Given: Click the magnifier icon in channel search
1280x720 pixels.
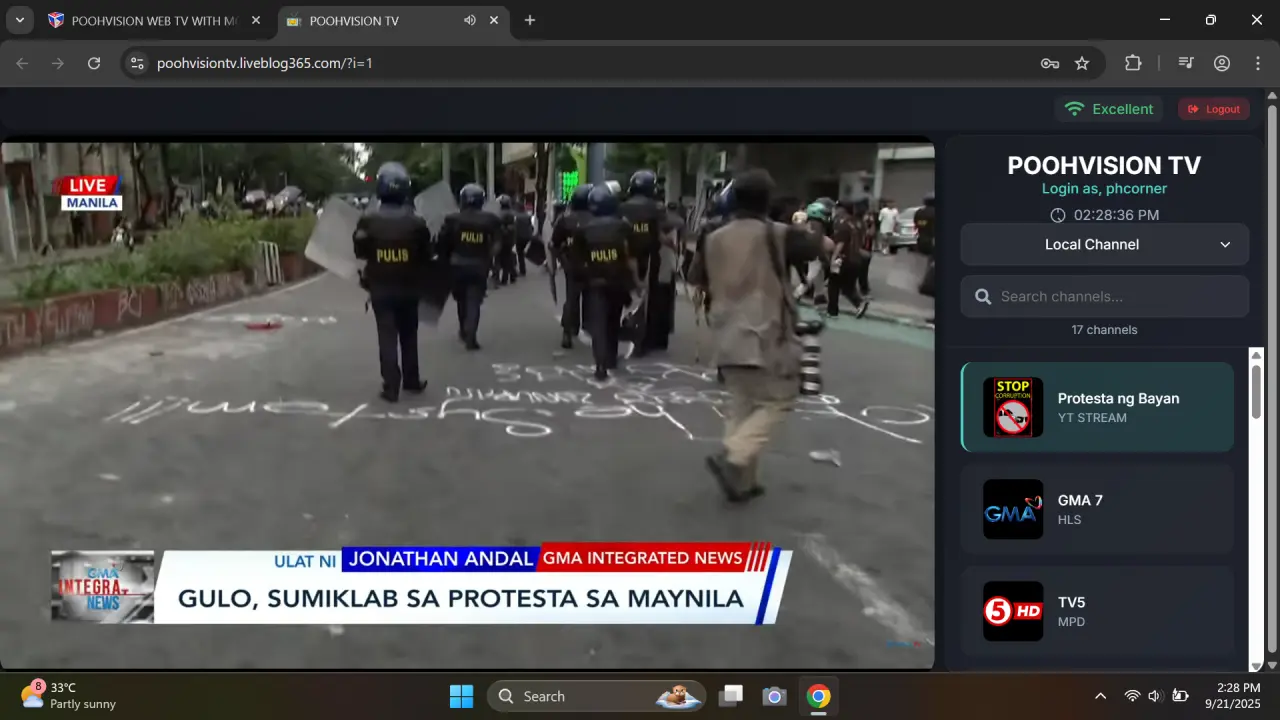Looking at the screenshot, I should coord(983,296).
